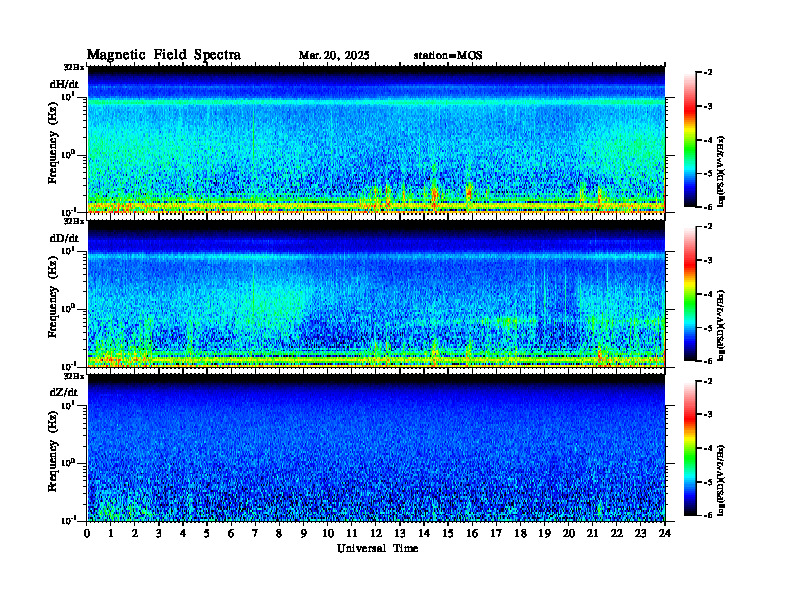792x612 pixels.
Task: Select the dZ/dt panel label
Action: pos(64,392)
